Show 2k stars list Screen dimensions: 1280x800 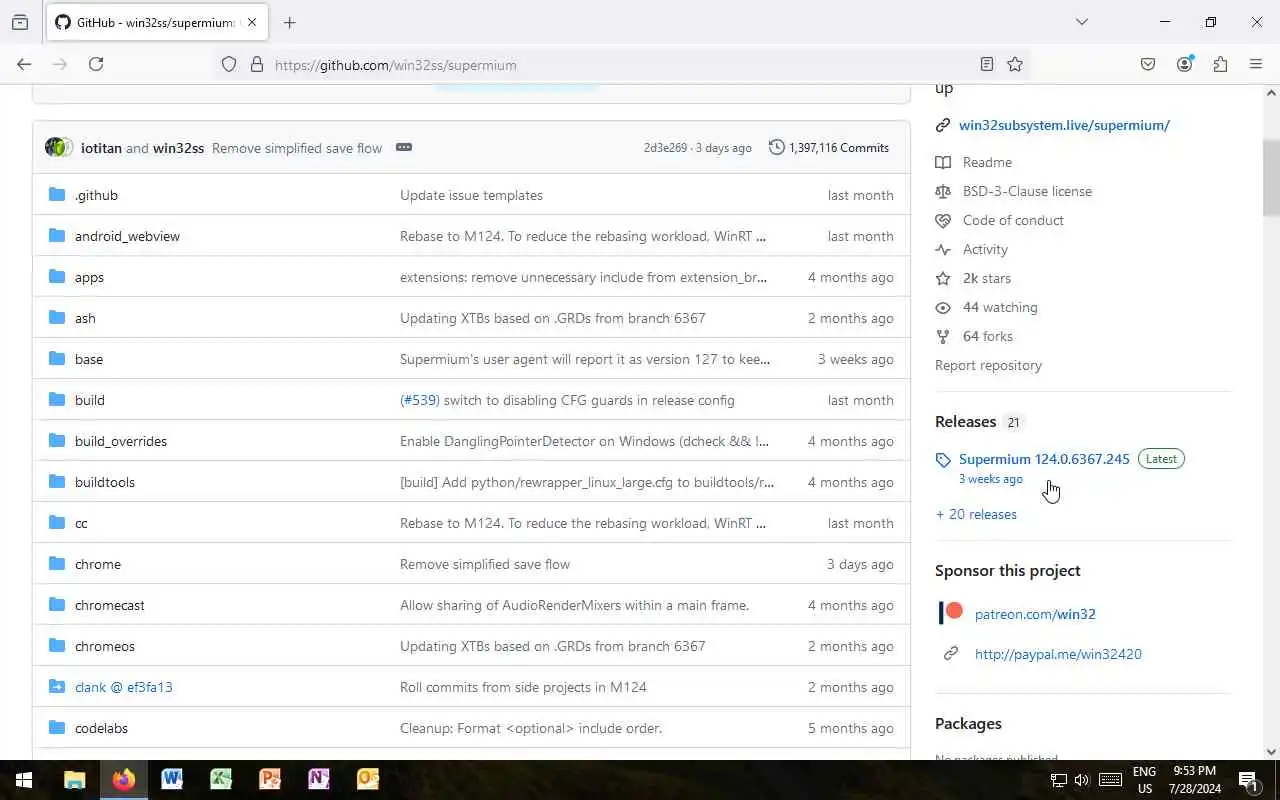pyautogui.click(x=987, y=278)
